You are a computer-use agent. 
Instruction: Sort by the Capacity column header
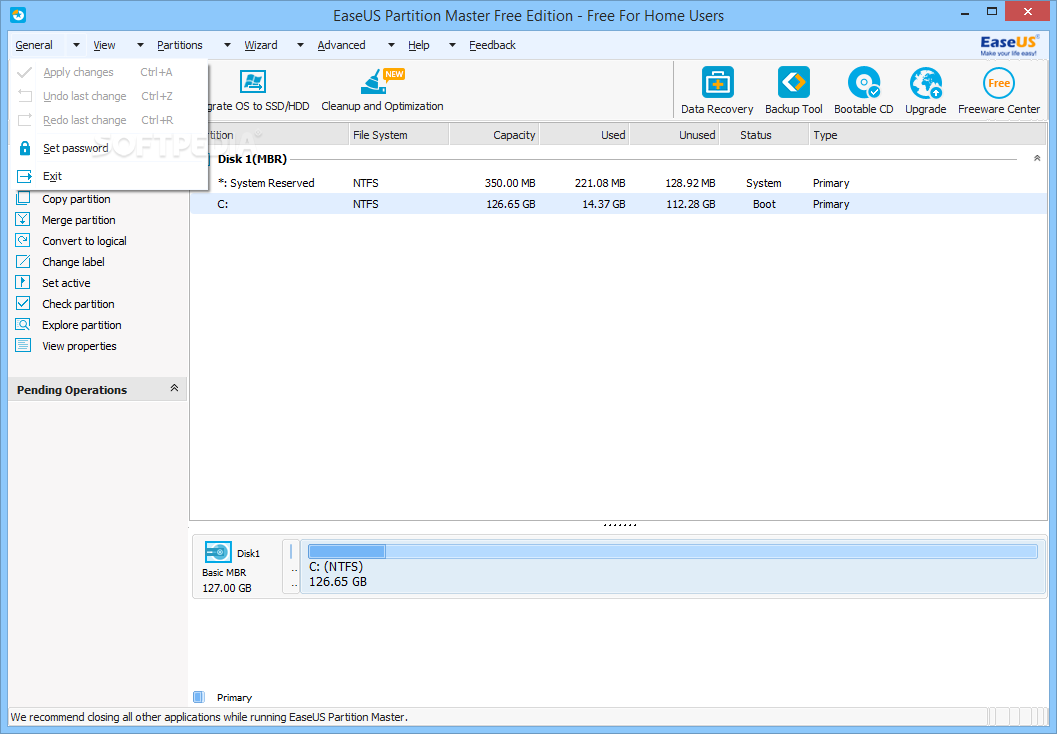[494, 135]
